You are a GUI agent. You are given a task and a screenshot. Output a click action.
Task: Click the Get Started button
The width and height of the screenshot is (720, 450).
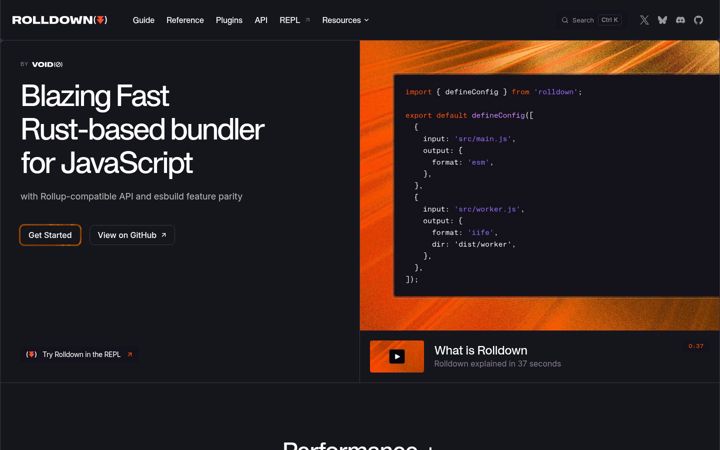pyautogui.click(x=50, y=235)
